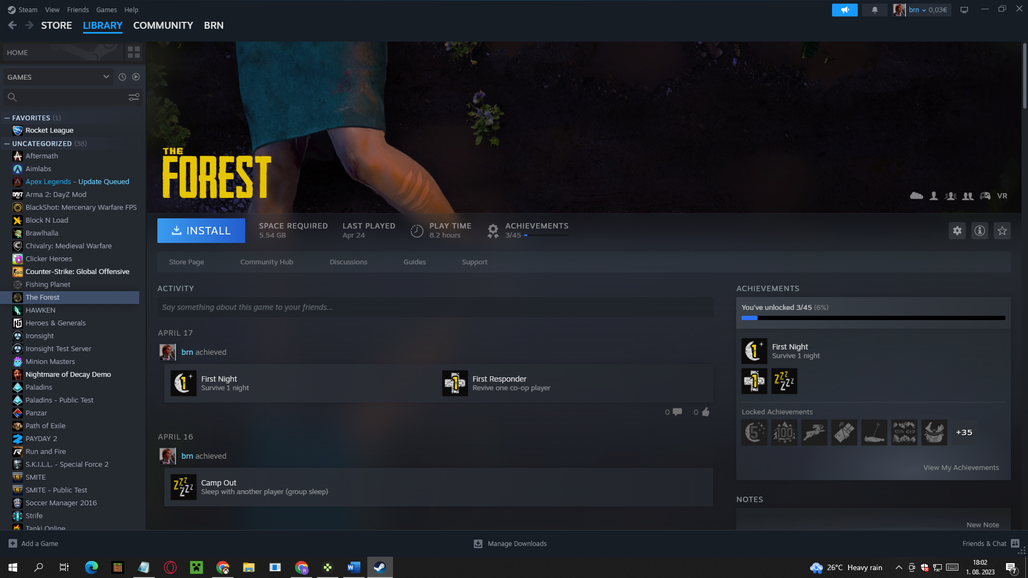Screen dimensions: 1028x578
Task: Click the activity status text box
Action: click(x=435, y=307)
